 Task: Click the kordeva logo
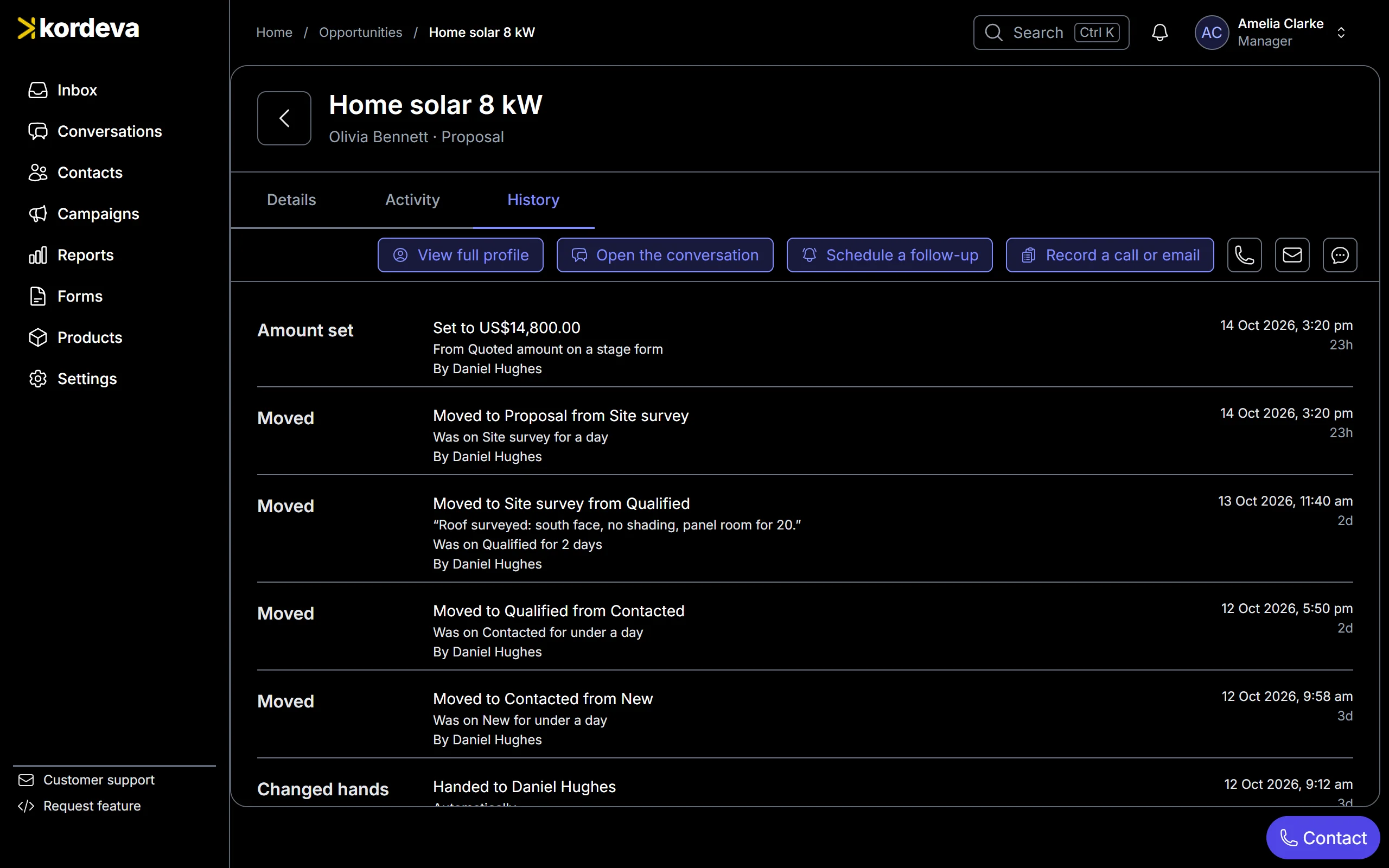(x=79, y=28)
